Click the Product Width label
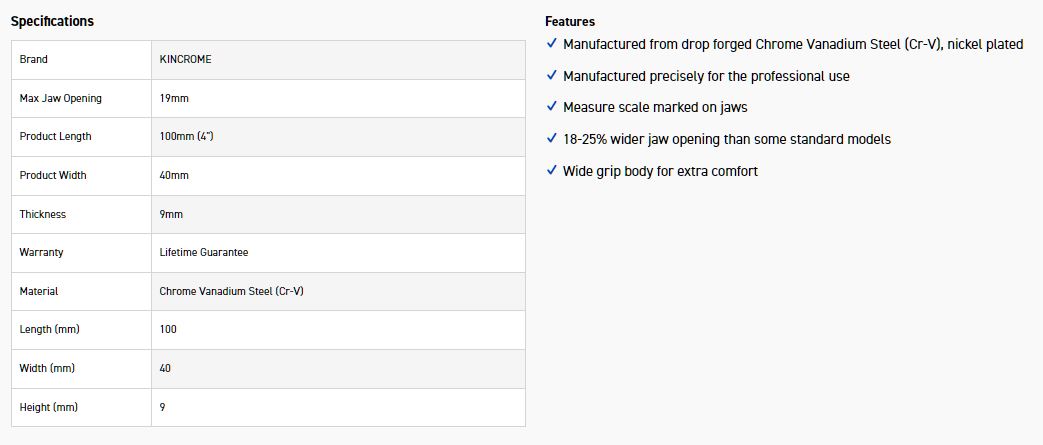The image size is (1043, 445). (53, 175)
